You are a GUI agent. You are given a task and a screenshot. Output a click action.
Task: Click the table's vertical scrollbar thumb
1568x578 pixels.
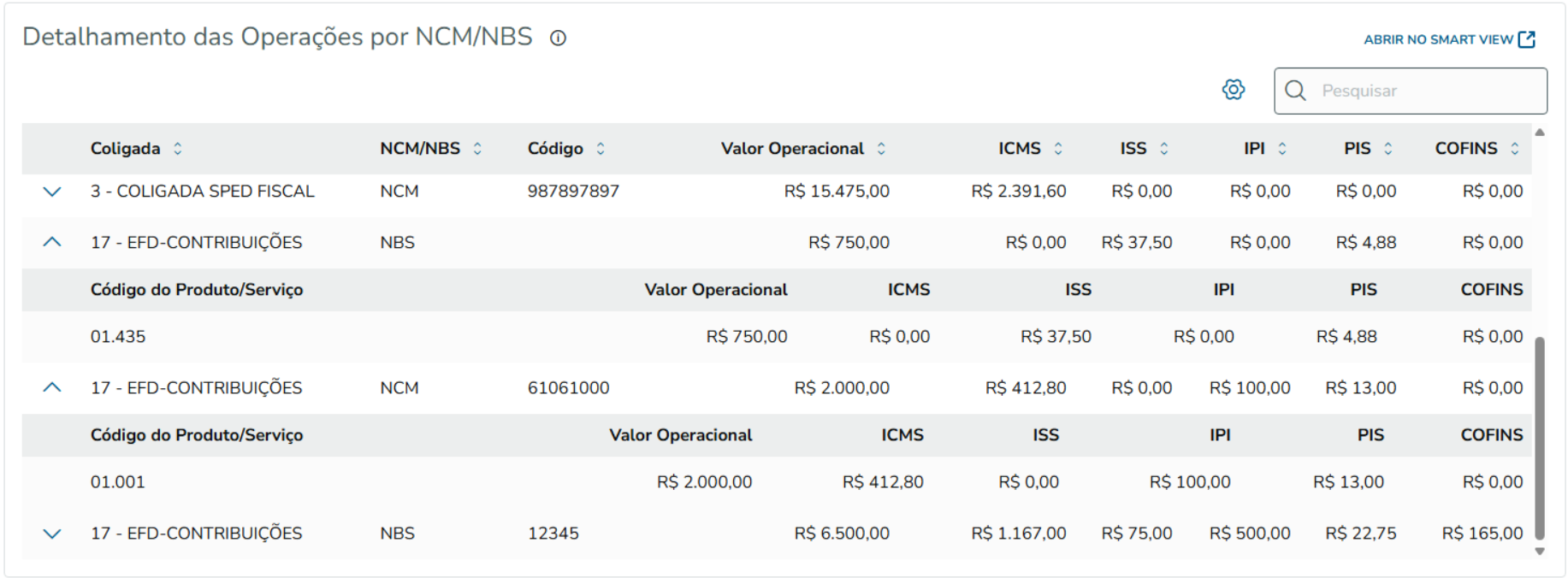pyautogui.click(x=1540, y=436)
